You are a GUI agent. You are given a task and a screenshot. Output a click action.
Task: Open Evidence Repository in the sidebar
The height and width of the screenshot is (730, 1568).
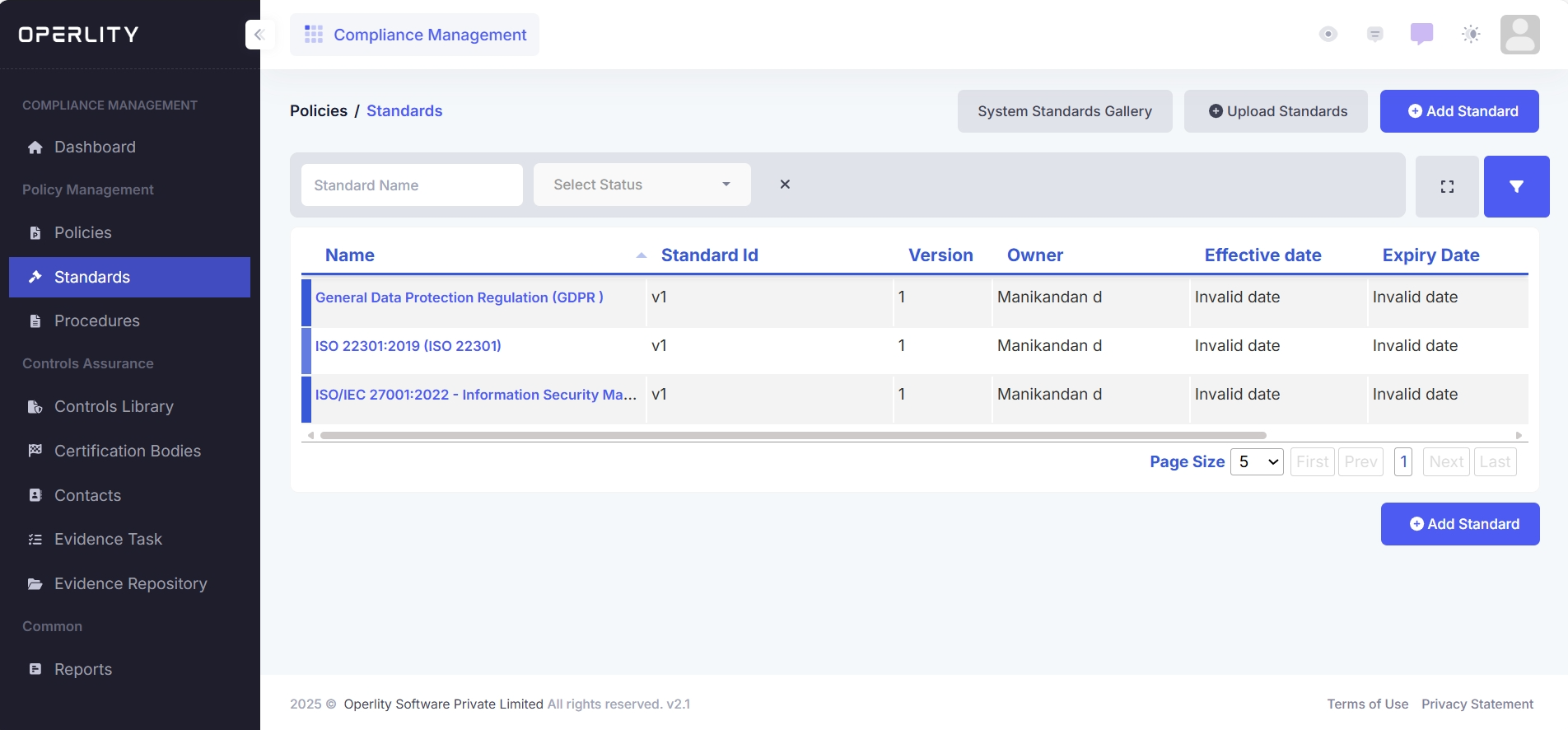tap(130, 584)
